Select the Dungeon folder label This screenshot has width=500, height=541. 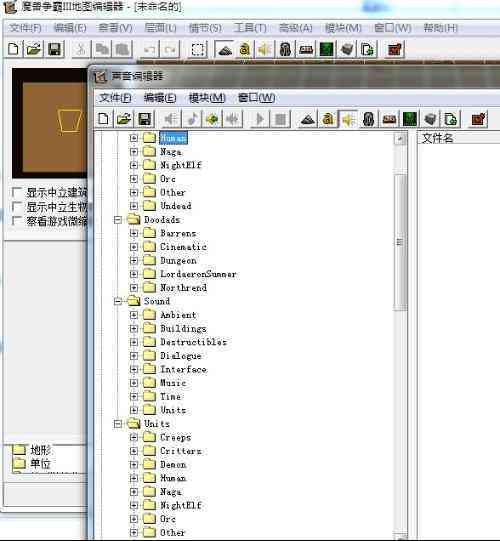click(178, 260)
